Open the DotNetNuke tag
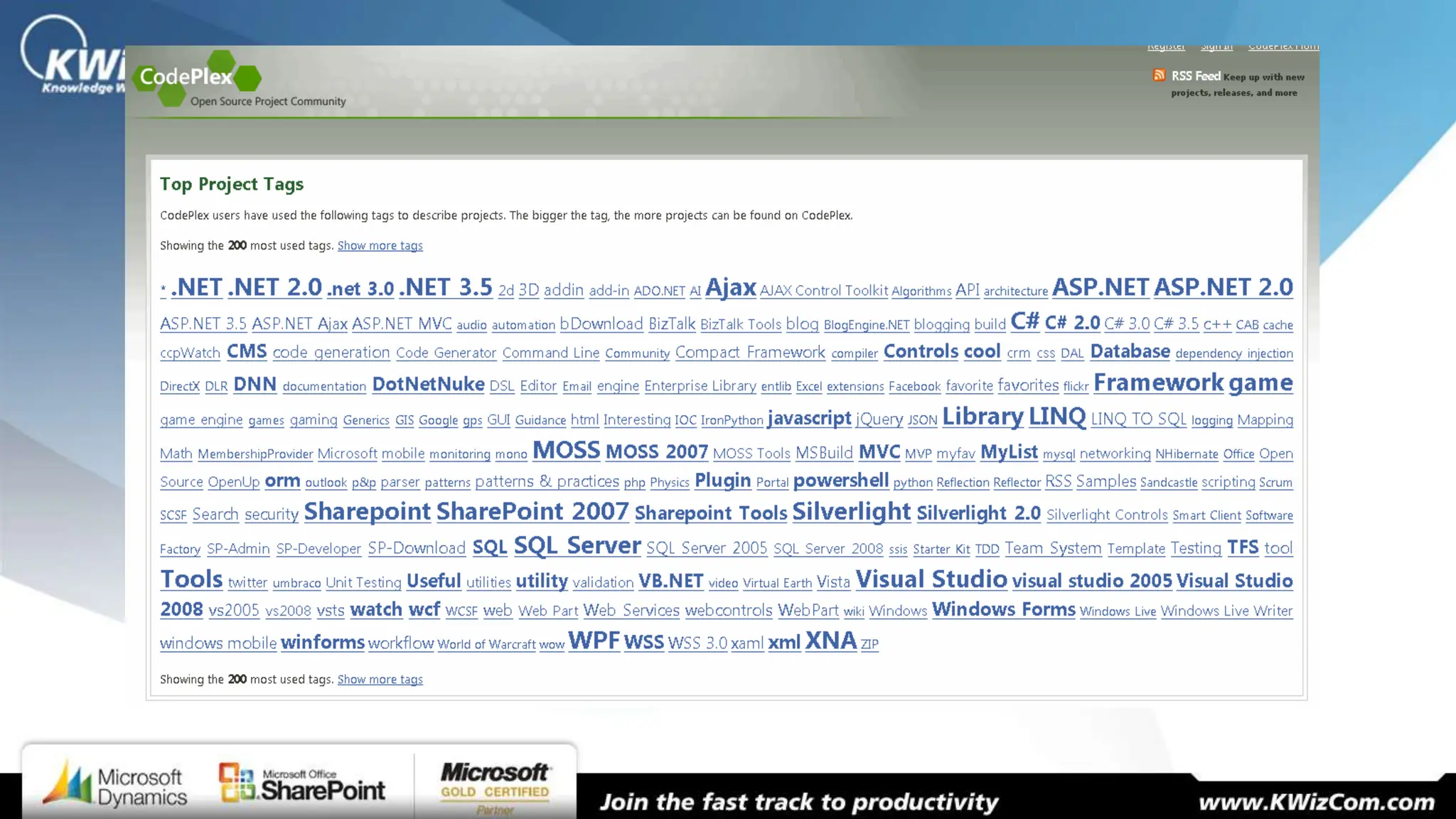The height and width of the screenshot is (819, 1456). tap(428, 384)
